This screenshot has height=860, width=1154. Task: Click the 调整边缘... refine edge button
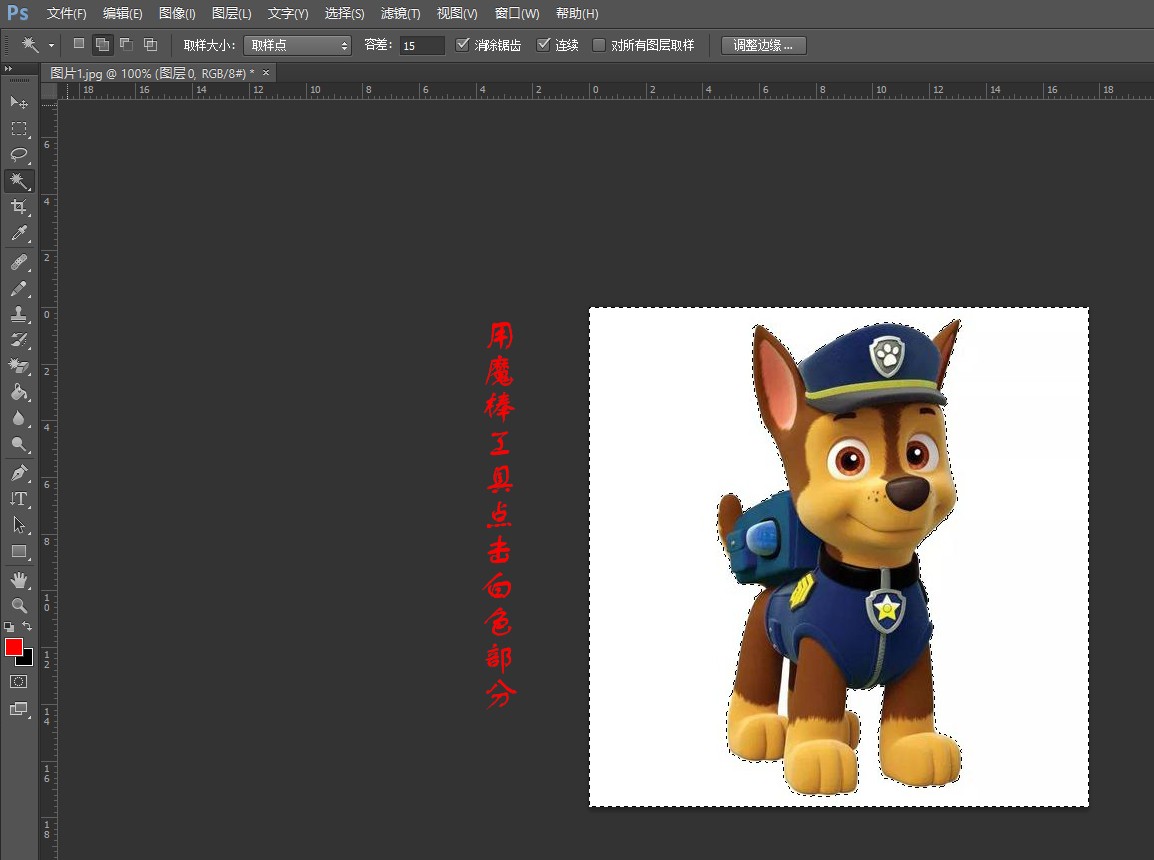pyautogui.click(x=763, y=45)
